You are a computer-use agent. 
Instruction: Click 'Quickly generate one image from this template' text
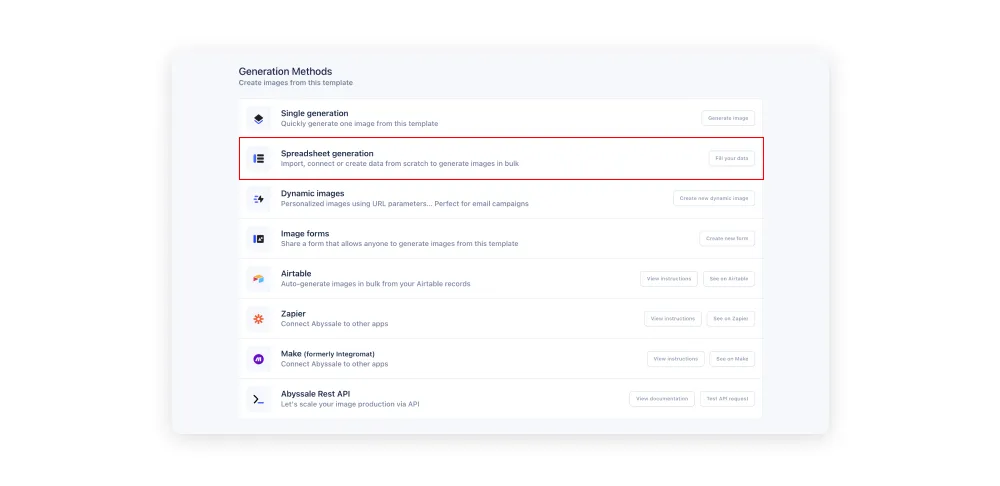359,124
